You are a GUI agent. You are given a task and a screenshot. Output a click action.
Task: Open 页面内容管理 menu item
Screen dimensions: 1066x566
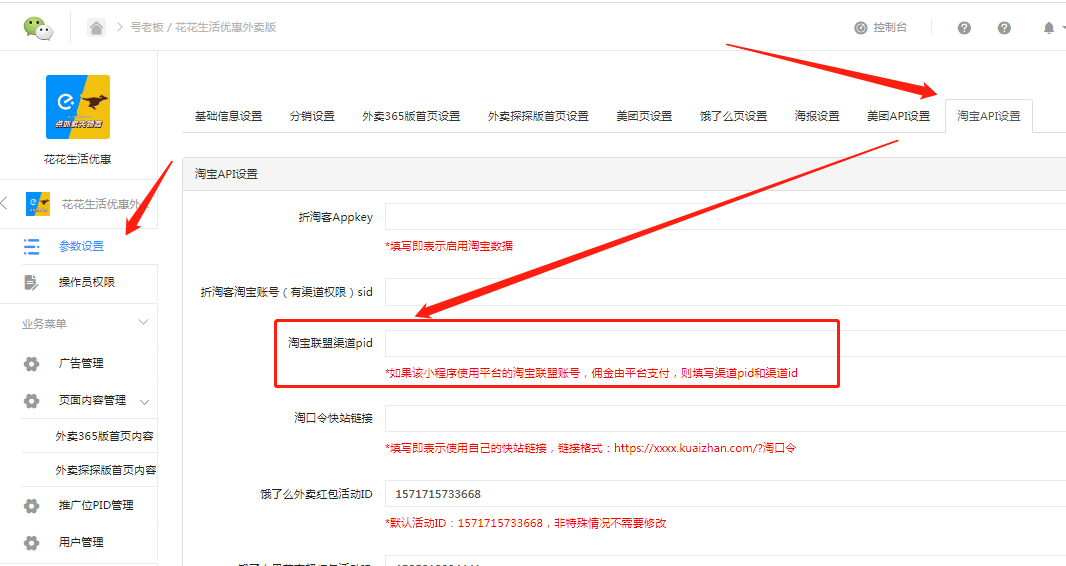point(92,401)
